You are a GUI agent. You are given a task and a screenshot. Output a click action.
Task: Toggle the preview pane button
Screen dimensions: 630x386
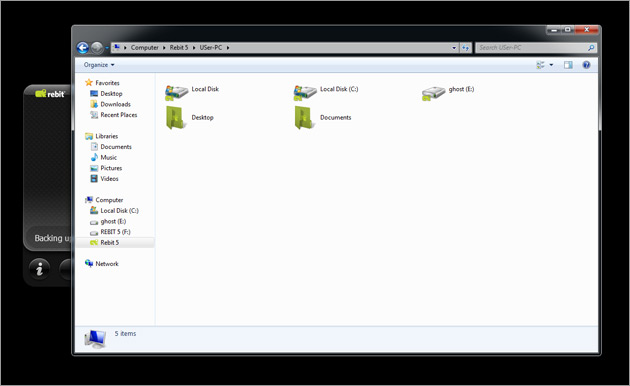click(x=568, y=65)
